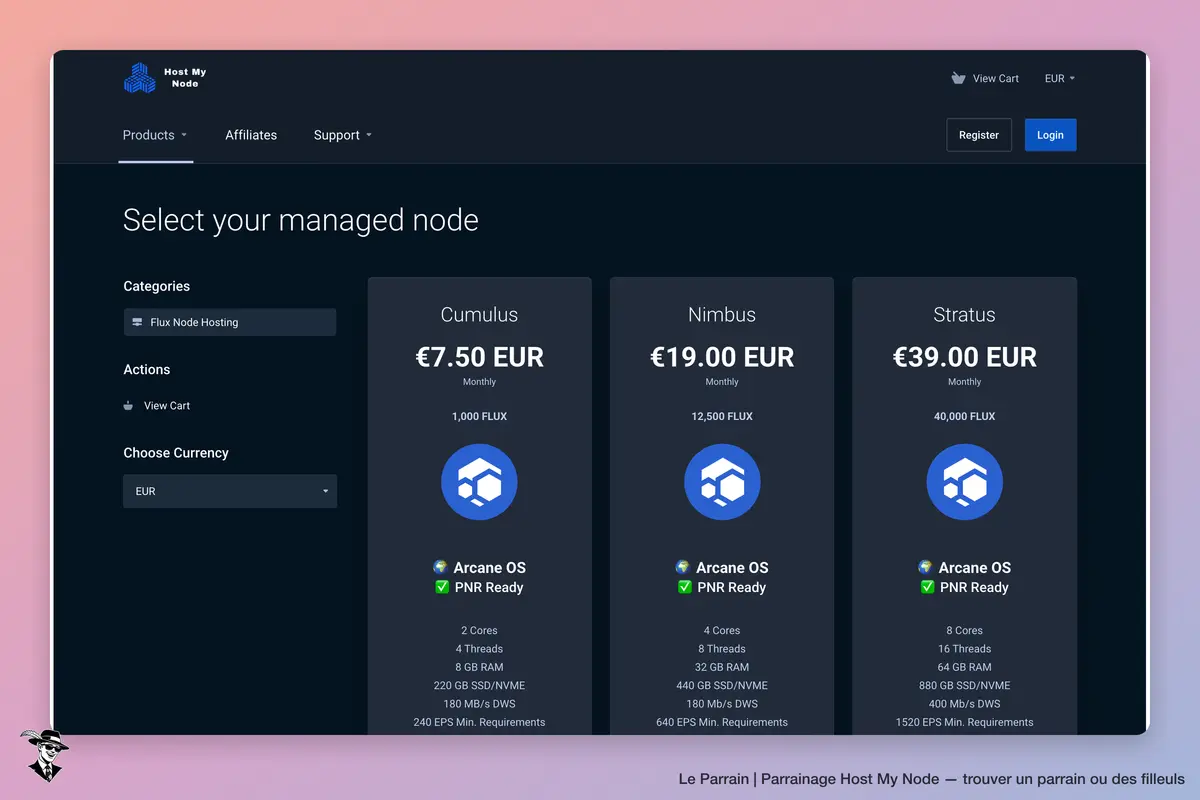Click the Actions heading in sidebar
This screenshot has width=1200, height=800.
147,370
